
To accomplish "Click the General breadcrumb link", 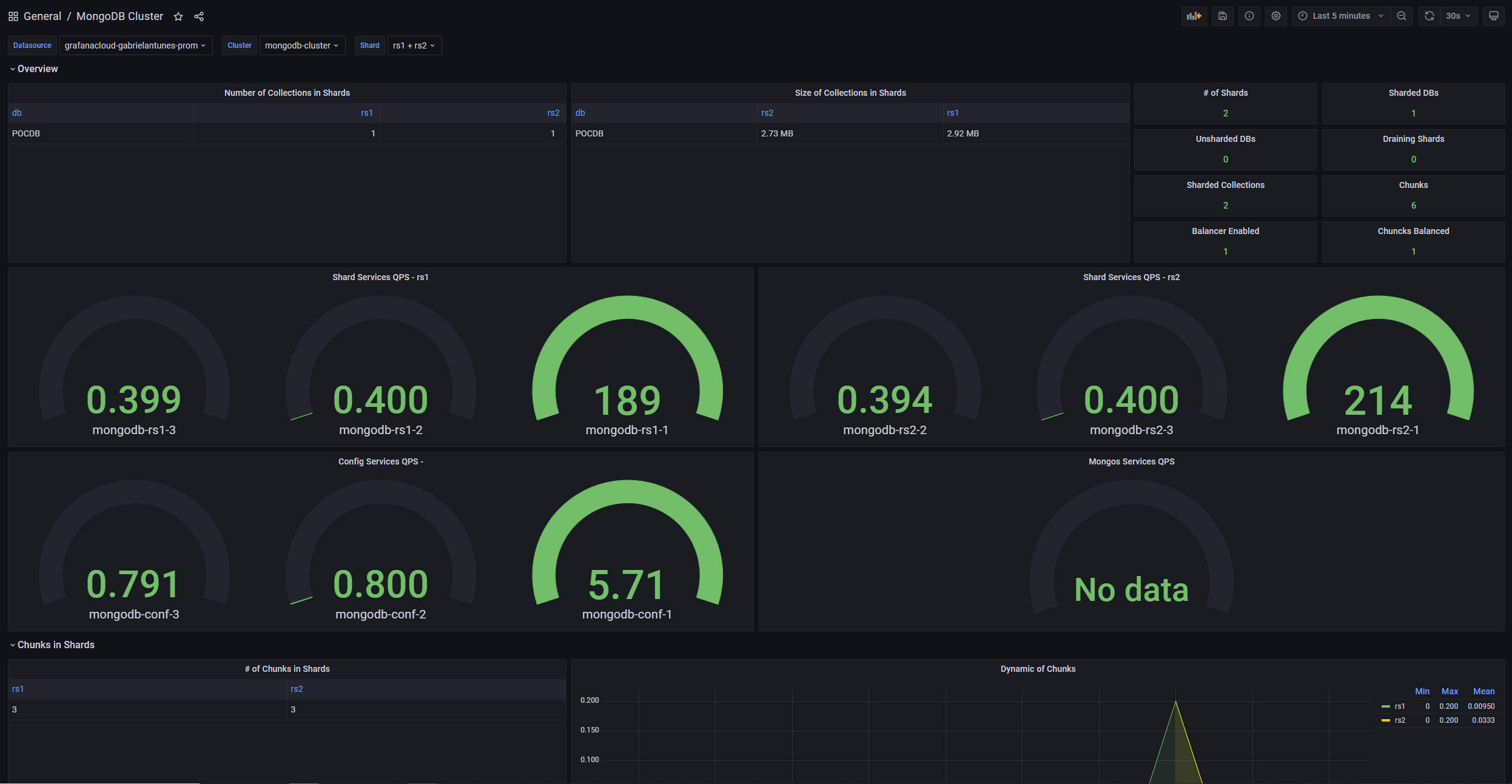I will [42, 17].
